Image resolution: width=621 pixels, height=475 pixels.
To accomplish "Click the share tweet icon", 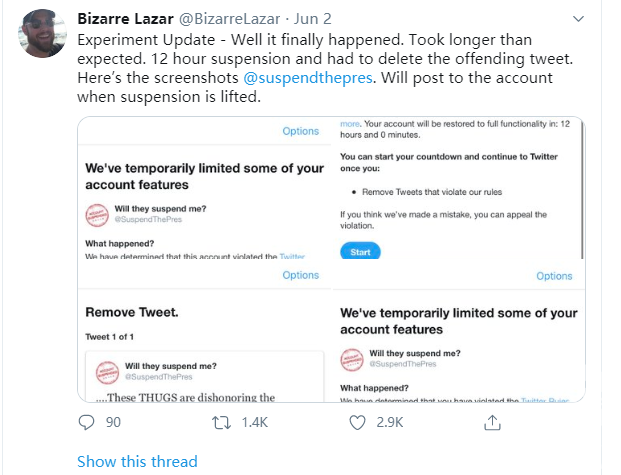I will [491, 423].
